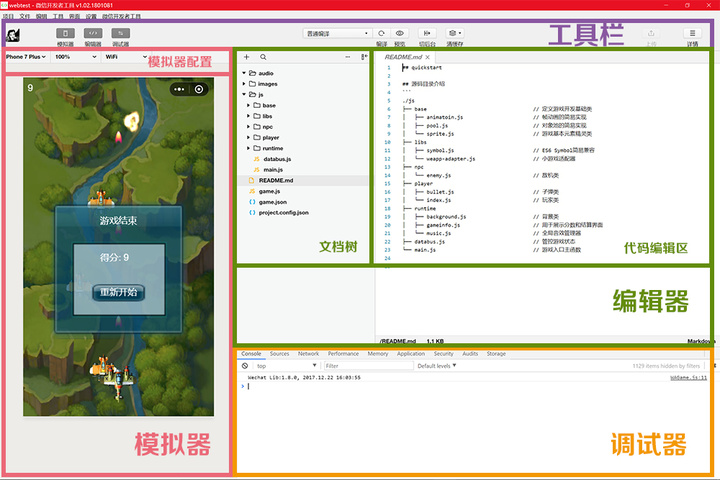
Task: Click the collapse file tree icon
Action: (x=364, y=57)
